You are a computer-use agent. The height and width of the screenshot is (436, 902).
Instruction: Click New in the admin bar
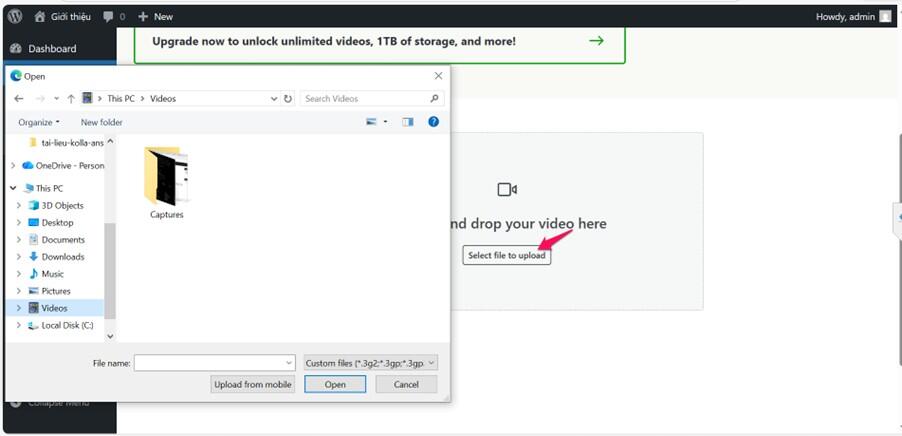155,17
